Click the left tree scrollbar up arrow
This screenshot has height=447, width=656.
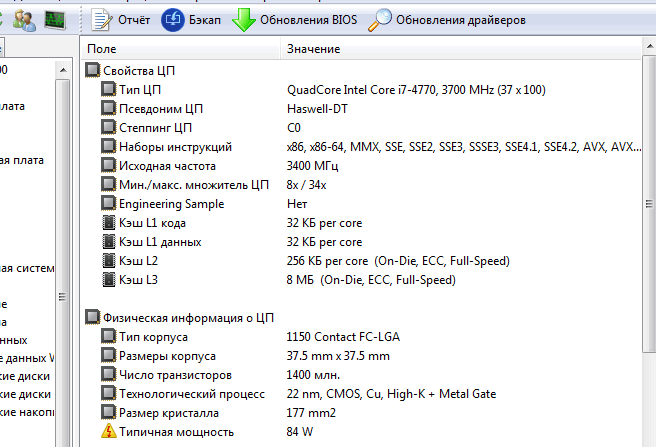(x=63, y=69)
